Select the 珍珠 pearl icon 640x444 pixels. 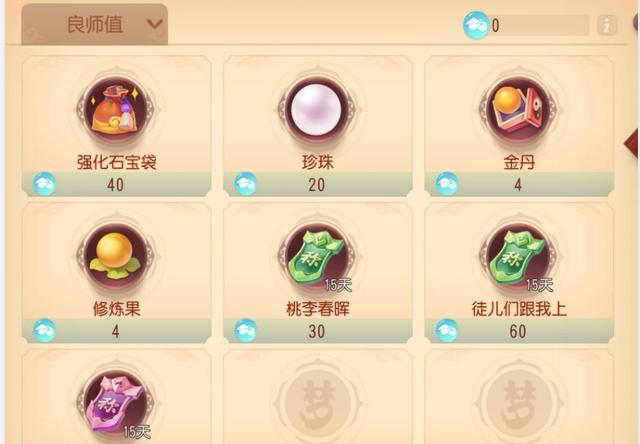coord(317,109)
